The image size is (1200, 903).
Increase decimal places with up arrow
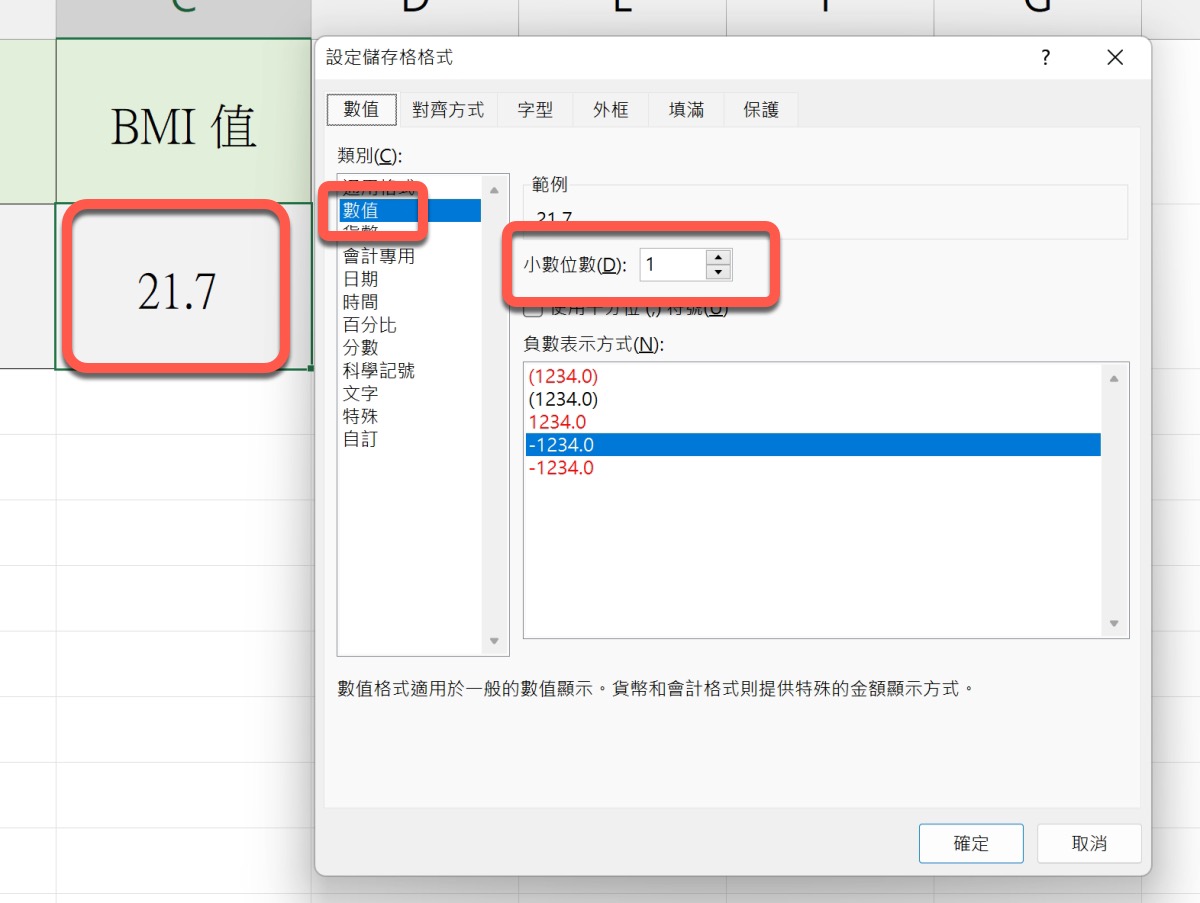pyautogui.click(x=718, y=257)
